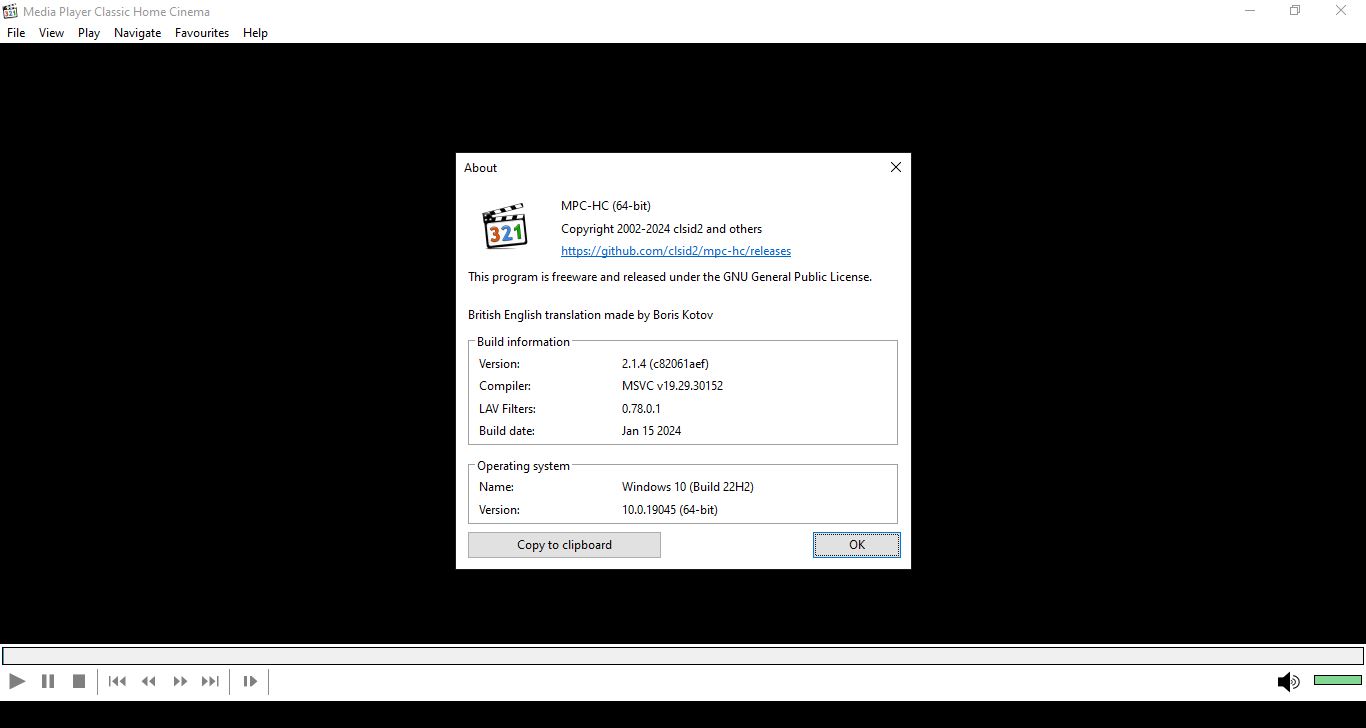
Task: Open the File menu
Action: point(16,33)
